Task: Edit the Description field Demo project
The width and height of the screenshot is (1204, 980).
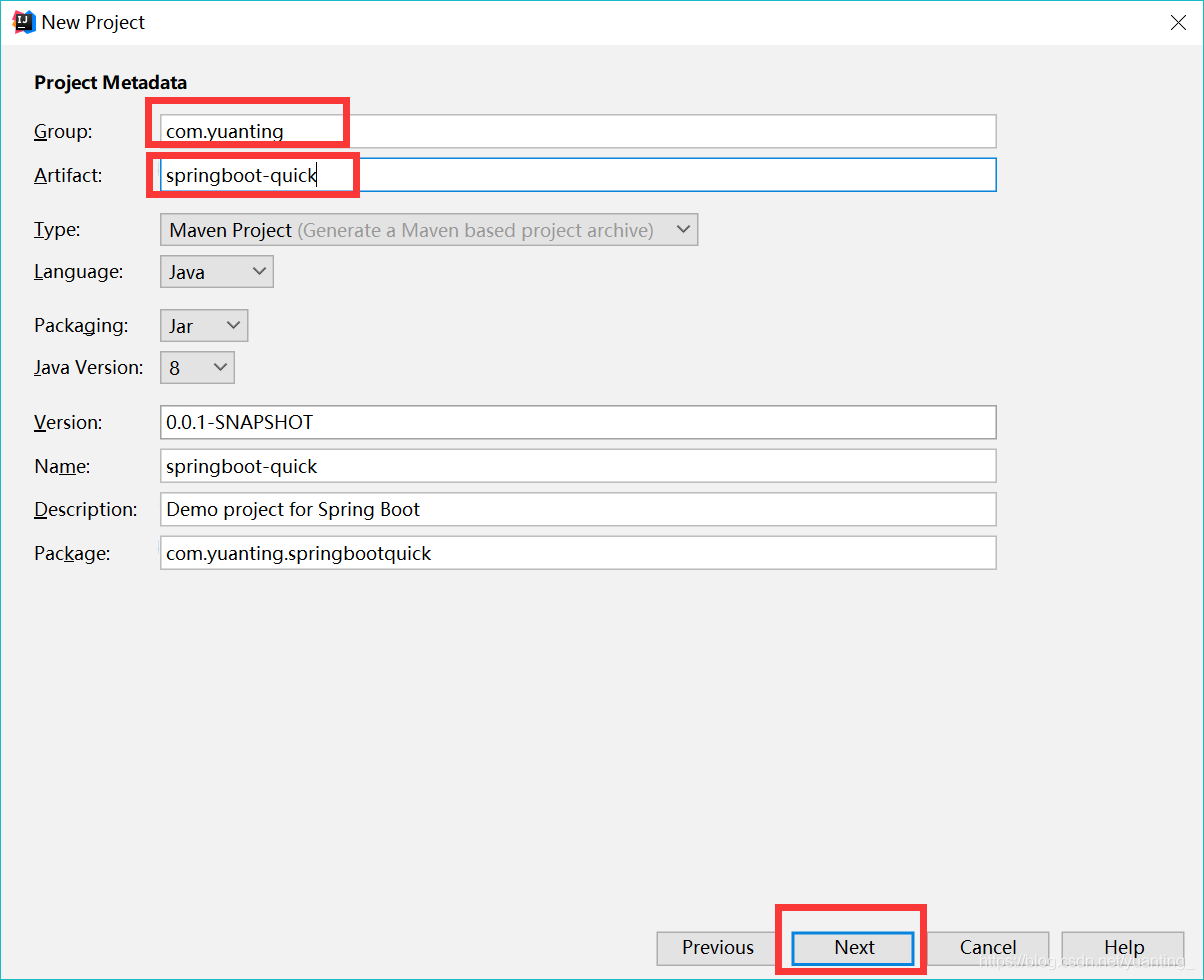Action: click(578, 509)
